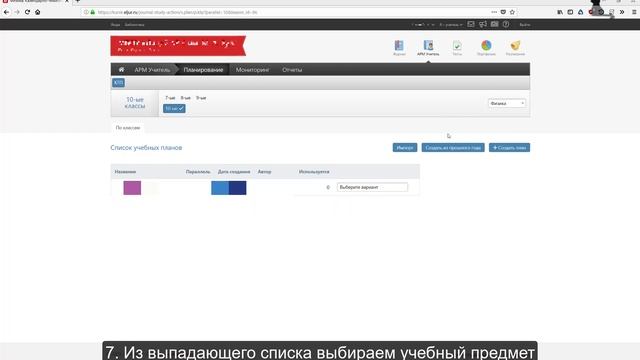The height and width of the screenshot is (360, 640).
Task: Click the browser Forward arrow
Action: click(x=17, y=12)
